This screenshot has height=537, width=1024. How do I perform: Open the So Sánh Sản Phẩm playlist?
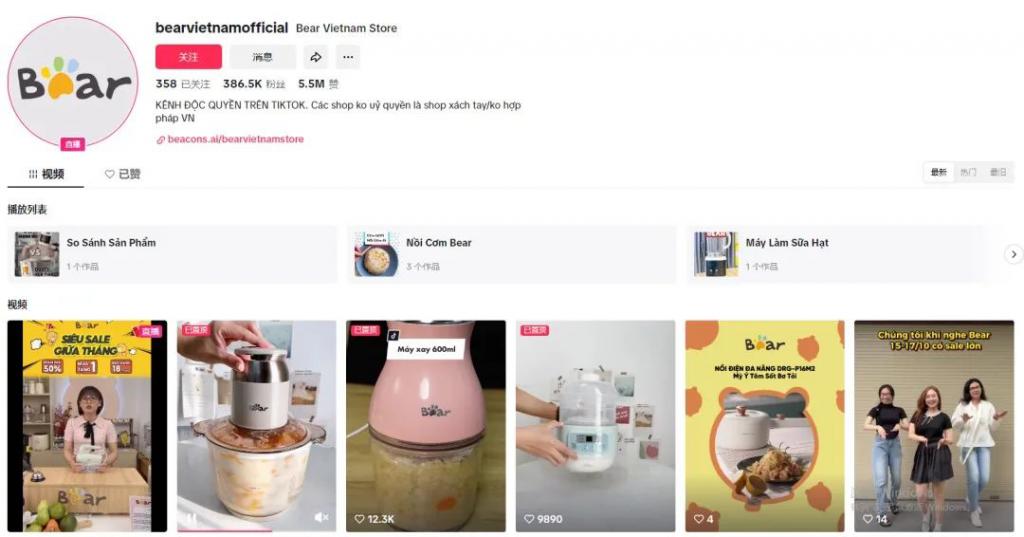coord(172,254)
